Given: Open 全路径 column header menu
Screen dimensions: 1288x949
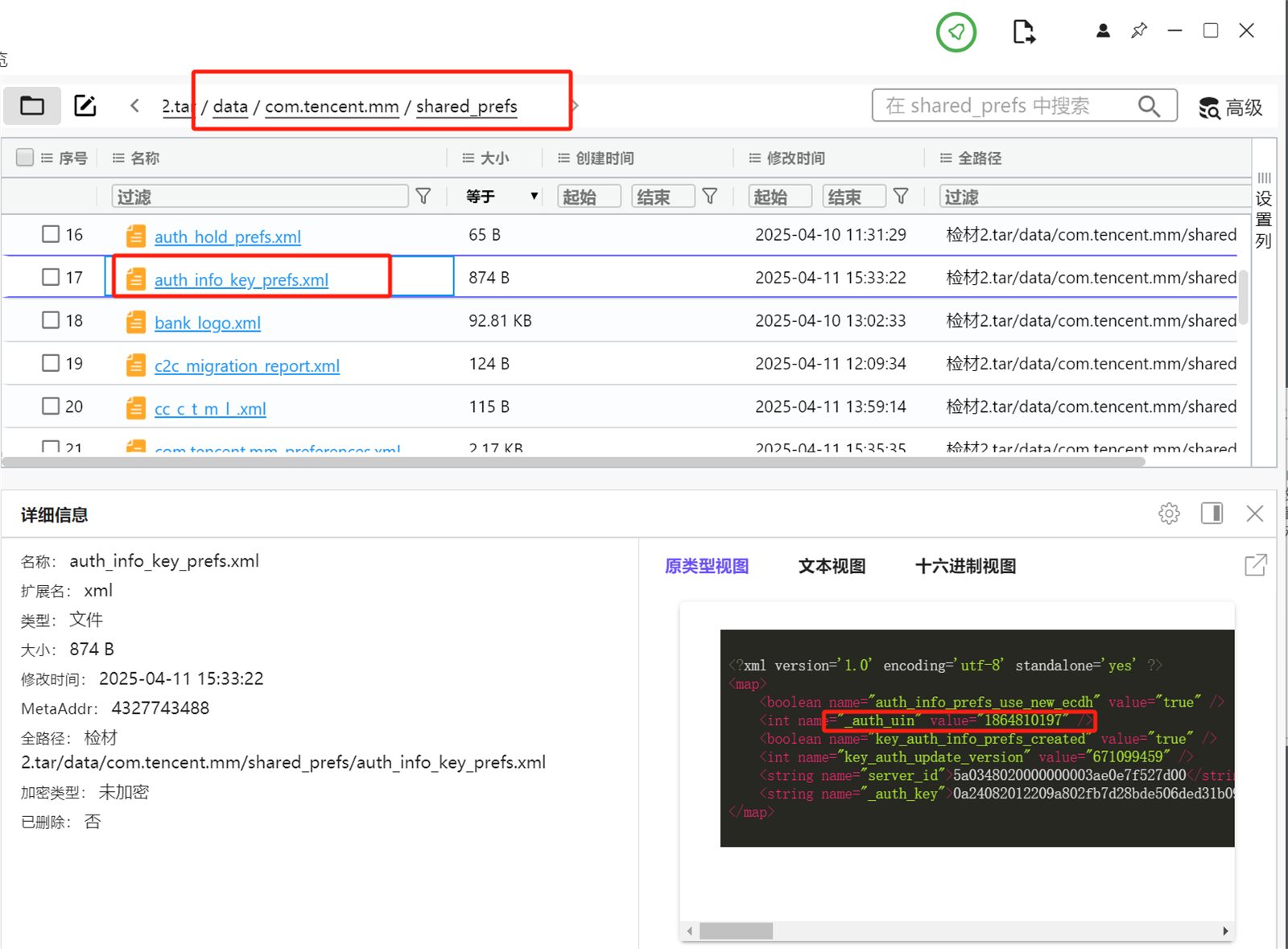Looking at the screenshot, I should click(x=946, y=158).
